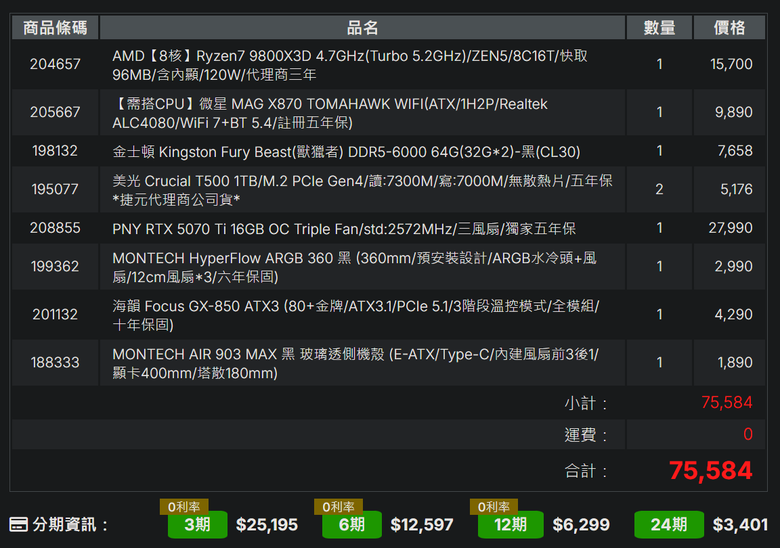This screenshot has height=548, width=780.
Task: Click the 0利率 badge above 3期
Action: coord(184,507)
